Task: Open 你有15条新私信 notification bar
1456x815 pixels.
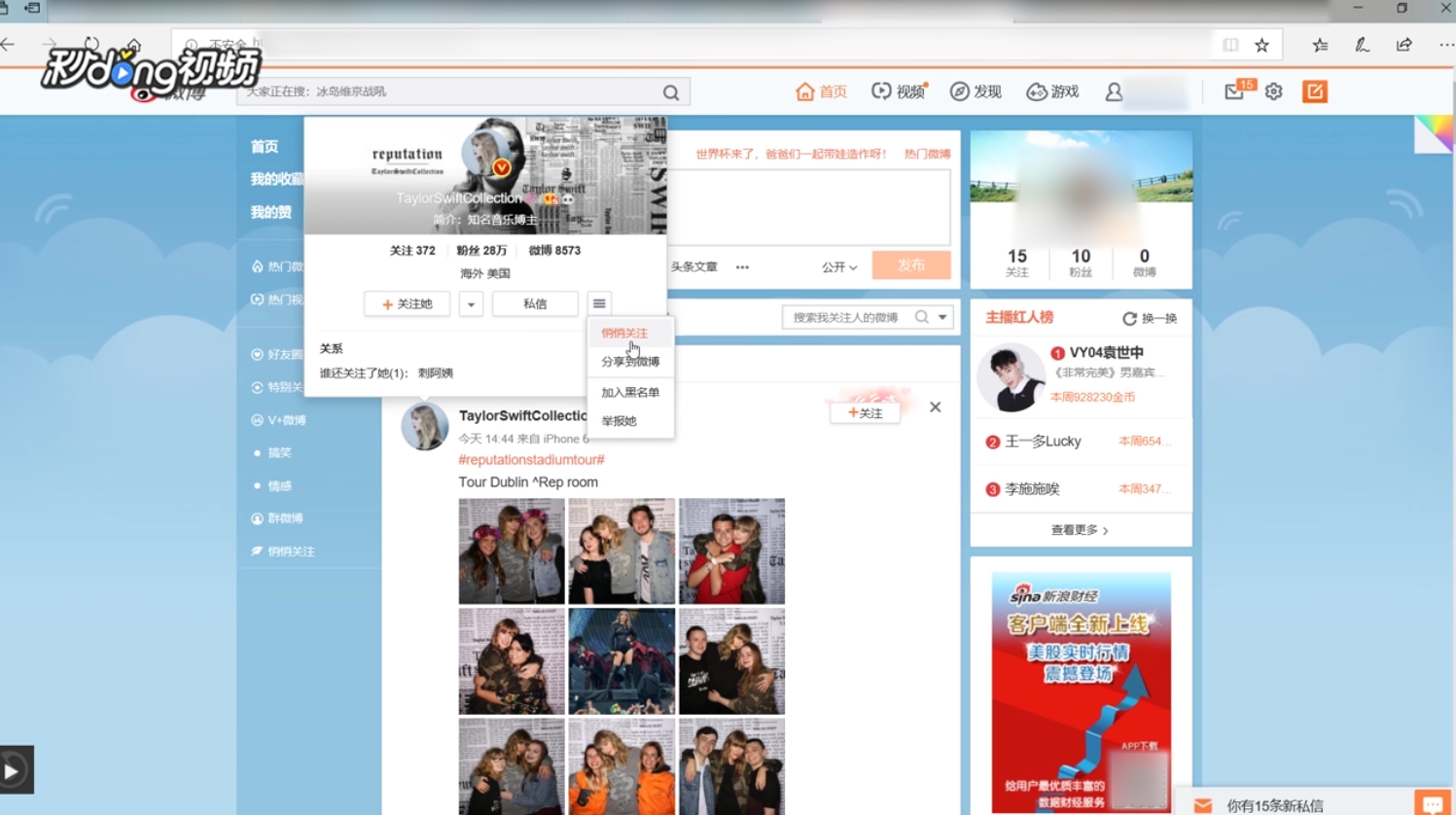Action: (x=1275, y=805)
